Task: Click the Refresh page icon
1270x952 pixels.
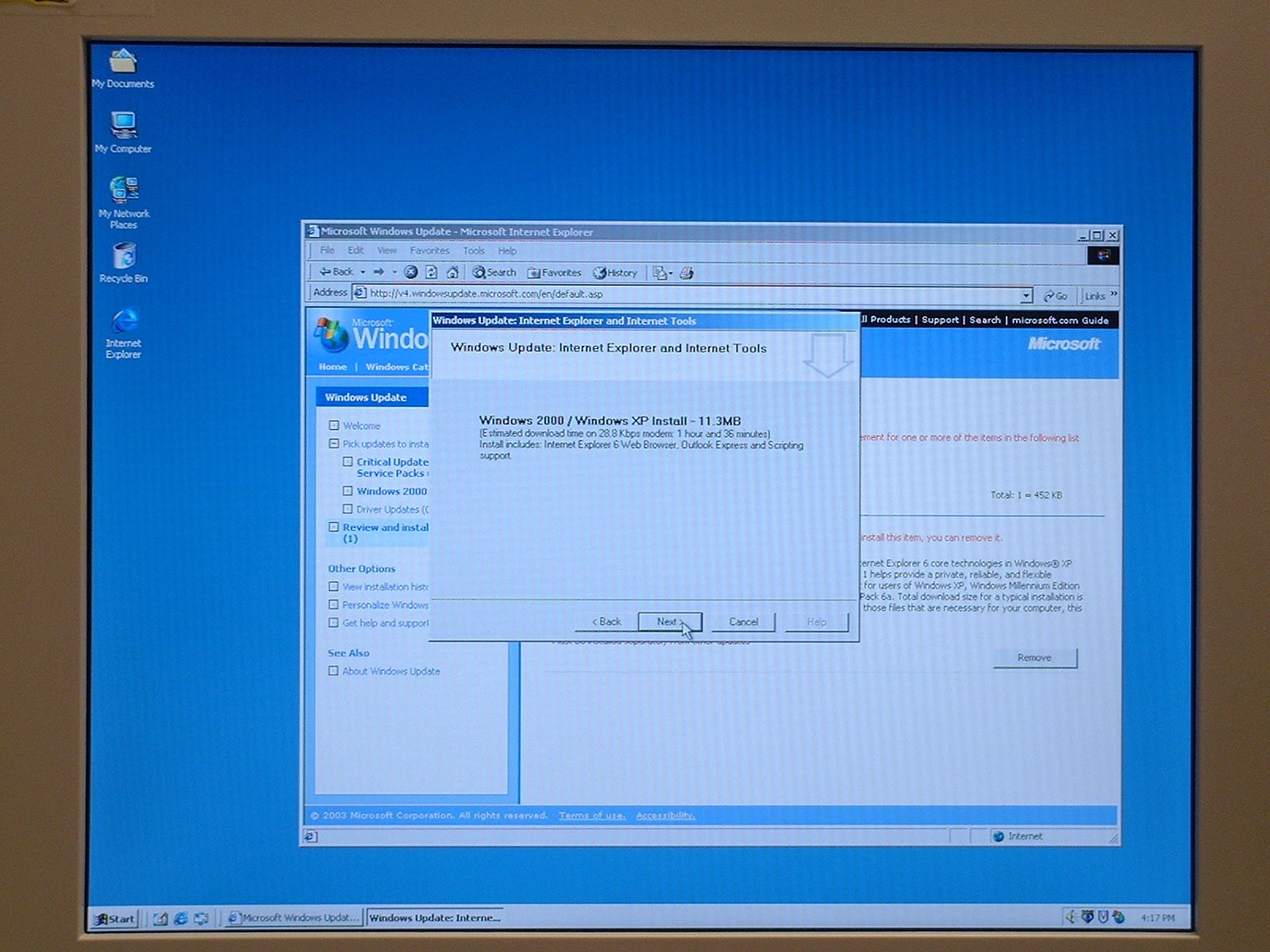Action: [x=431, y=272]
